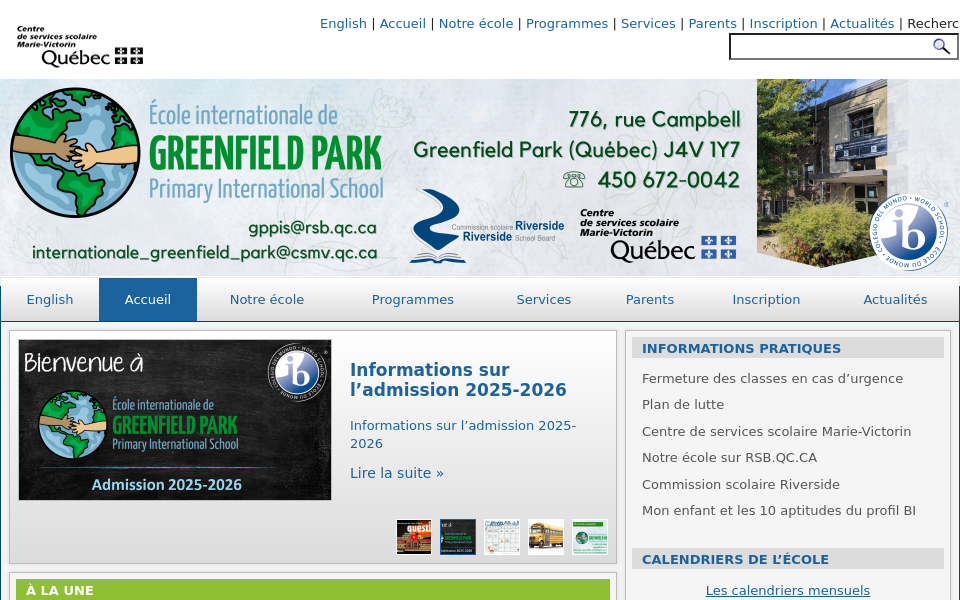Click the 'Plan de lutte' link
This screenshot has width=960, height=600.
pos(683,405)
